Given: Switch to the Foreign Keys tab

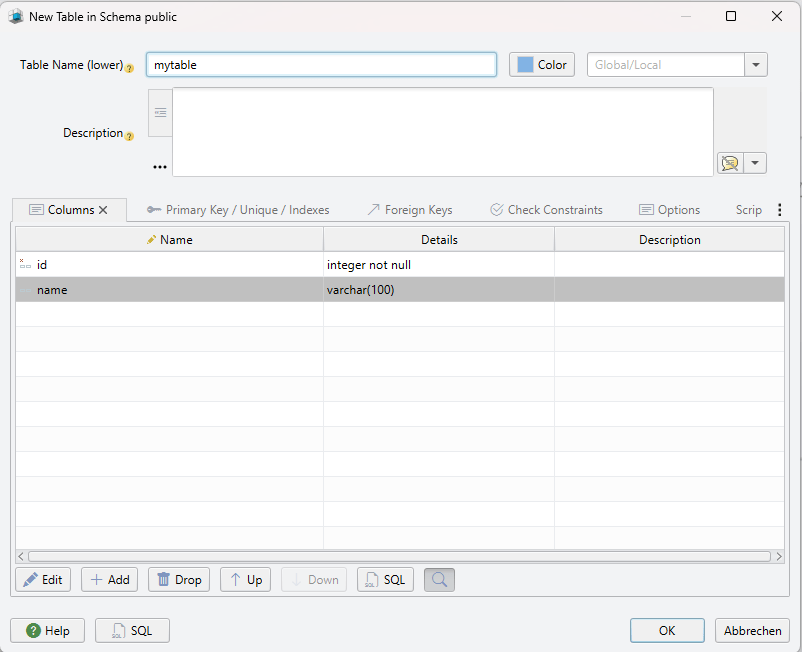Looking at the screenshot, I should coord(410,209).
